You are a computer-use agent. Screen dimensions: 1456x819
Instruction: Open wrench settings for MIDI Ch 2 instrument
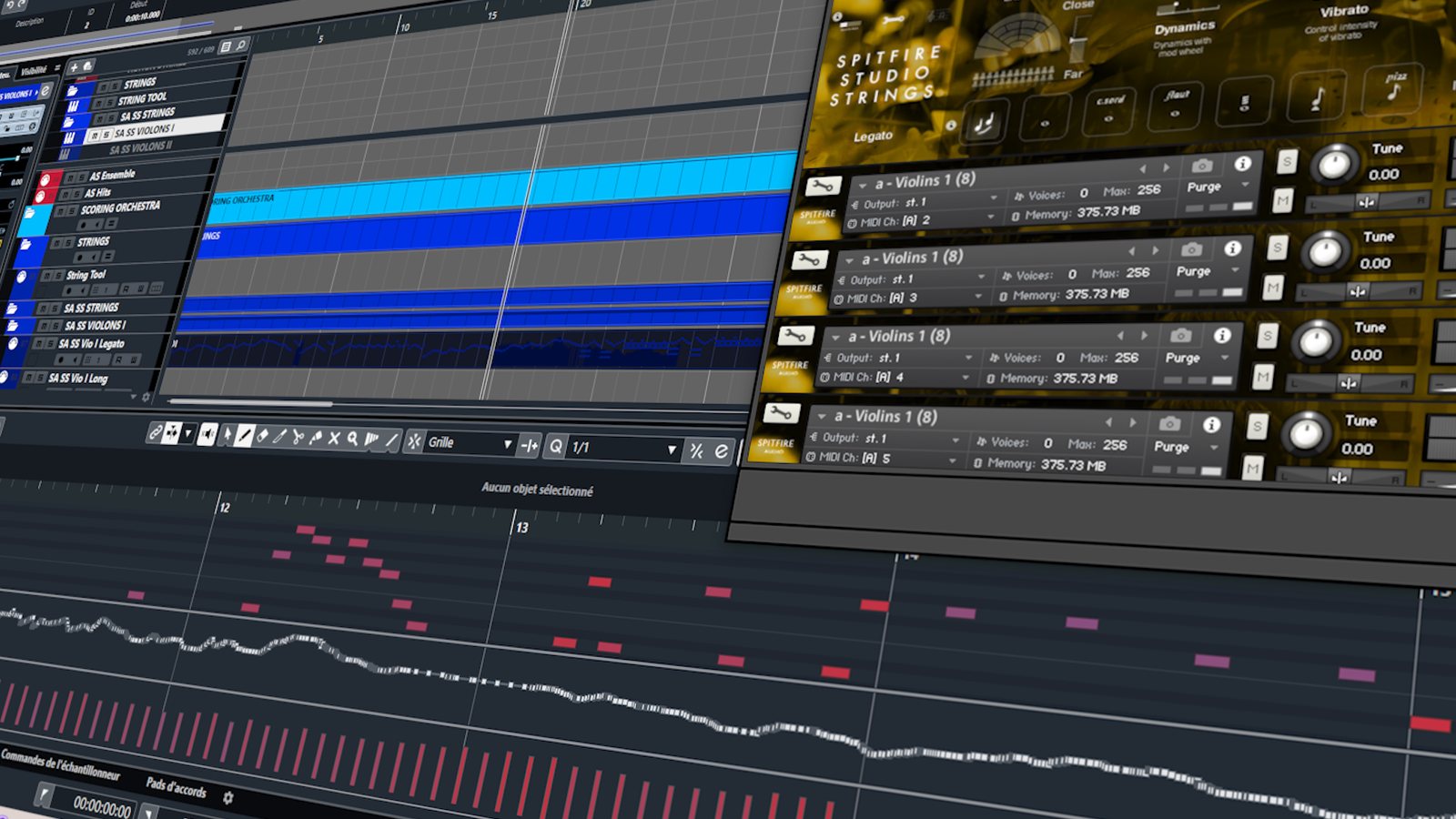822,187
